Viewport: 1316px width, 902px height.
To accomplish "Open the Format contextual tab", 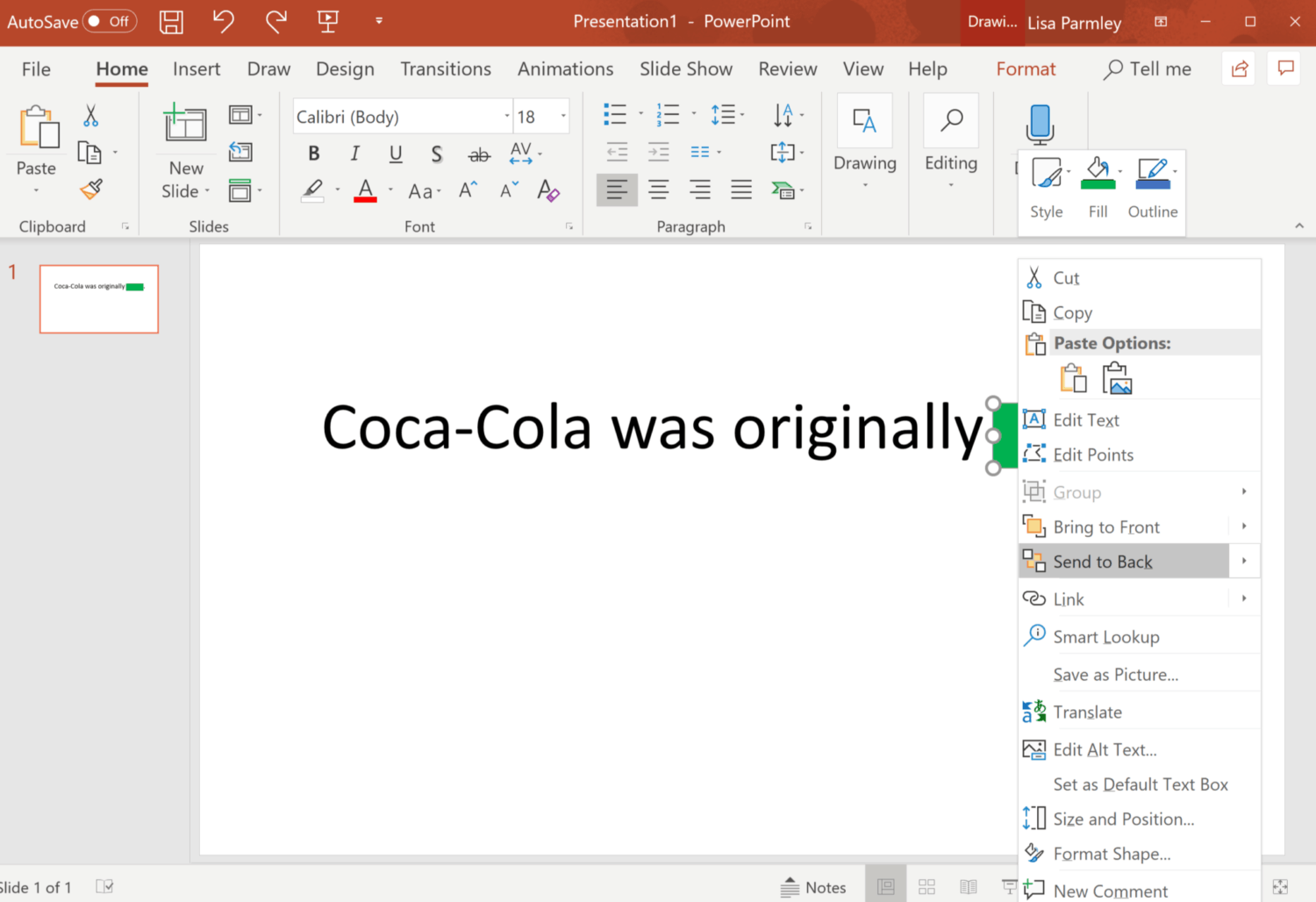I will 1026,69.
